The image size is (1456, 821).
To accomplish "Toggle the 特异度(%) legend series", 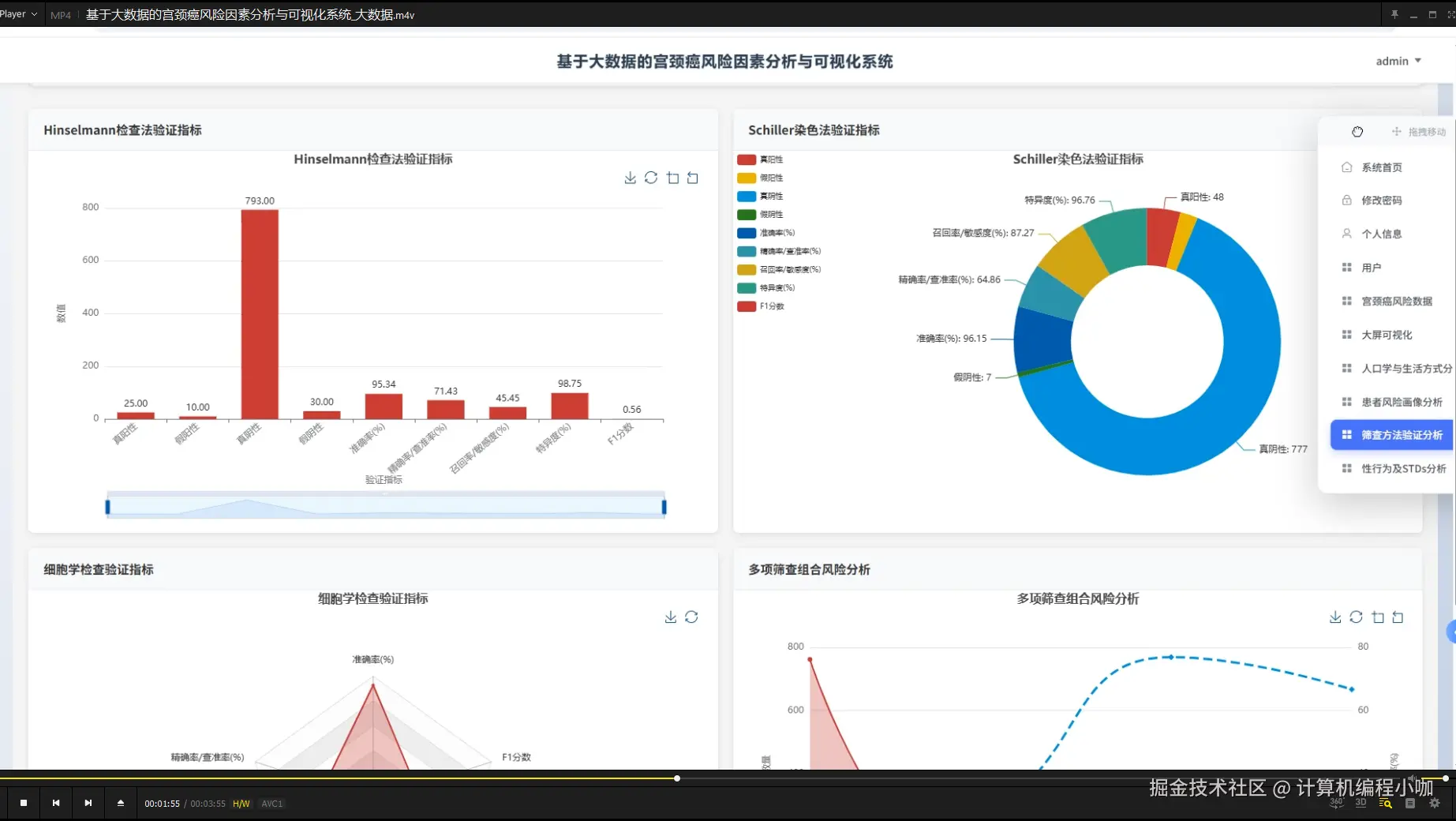I will point(766,287).
